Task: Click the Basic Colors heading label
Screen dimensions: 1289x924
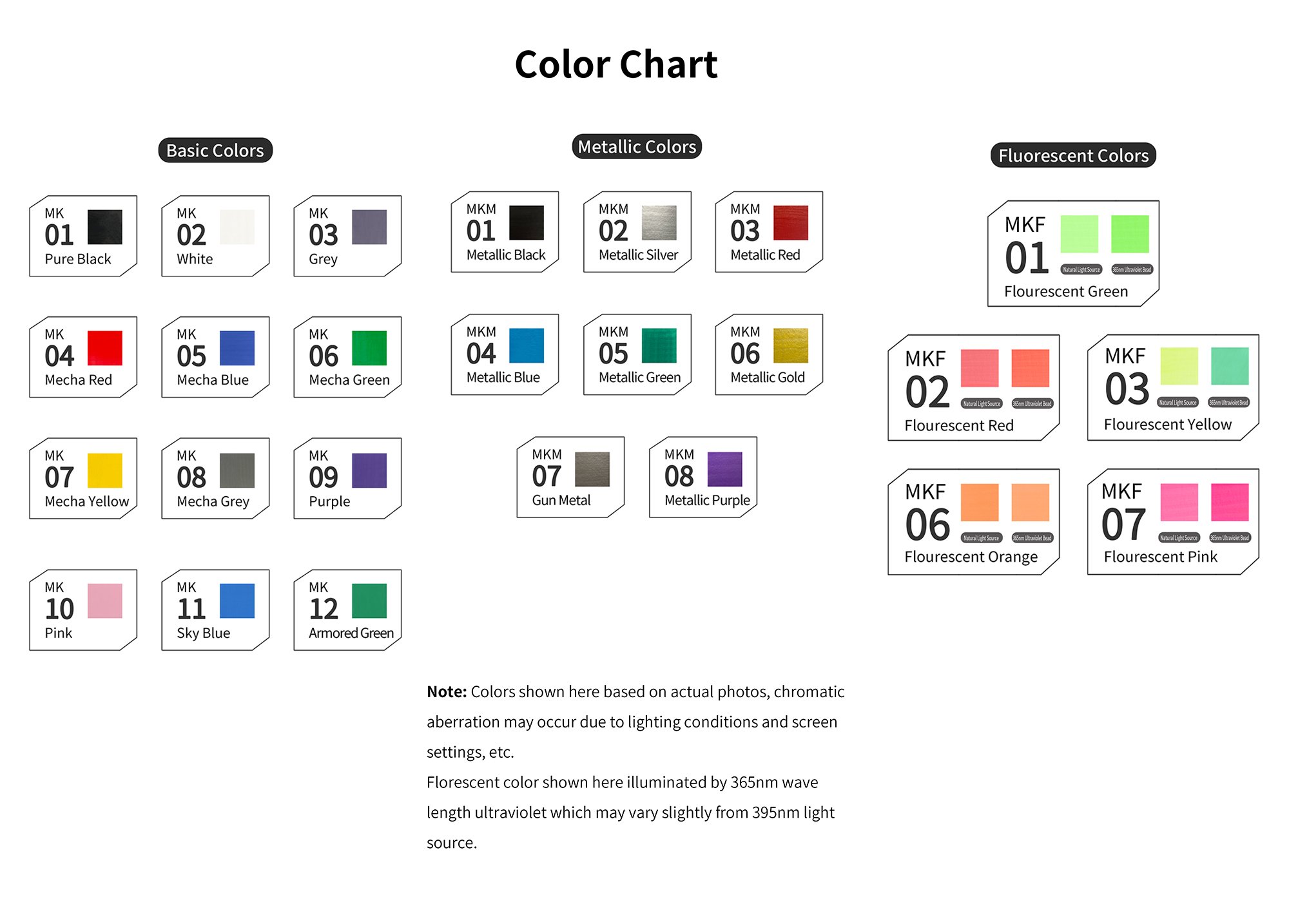Action: (x=215, y=150)
